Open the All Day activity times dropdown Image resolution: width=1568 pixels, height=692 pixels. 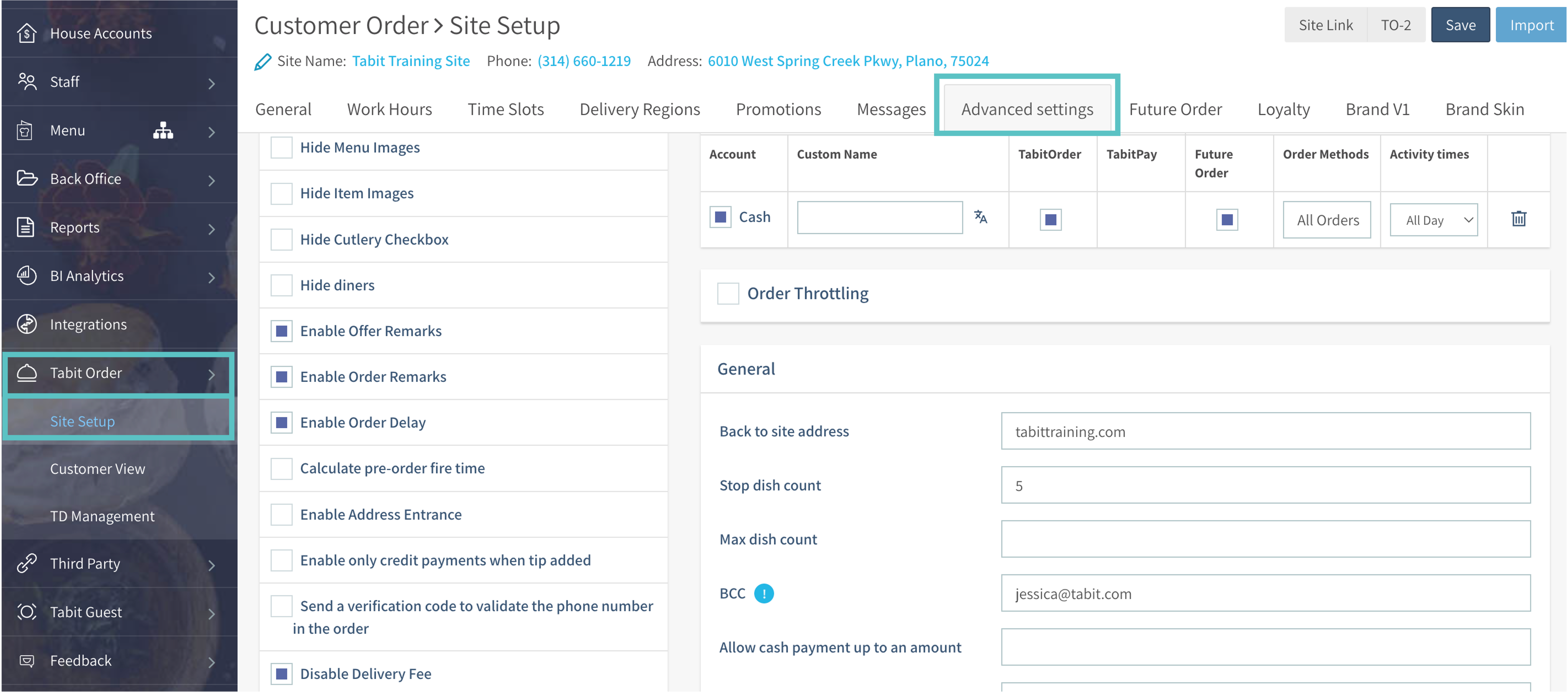click(x=1433, y=220)
